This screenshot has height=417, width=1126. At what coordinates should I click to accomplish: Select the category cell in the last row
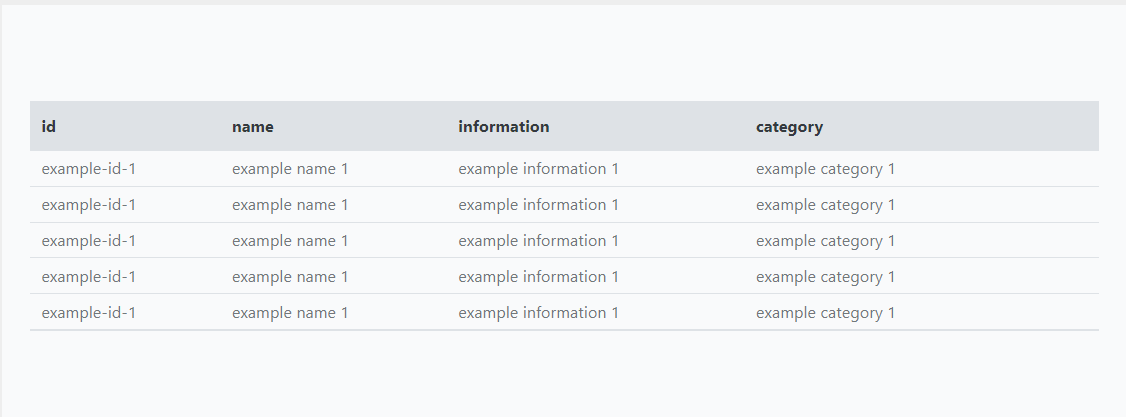[826, 313]
